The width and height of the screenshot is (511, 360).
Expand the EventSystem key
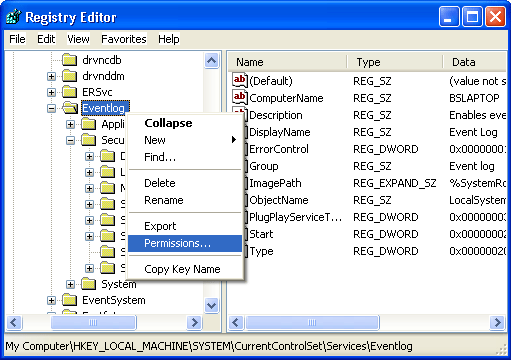point(51,300)
